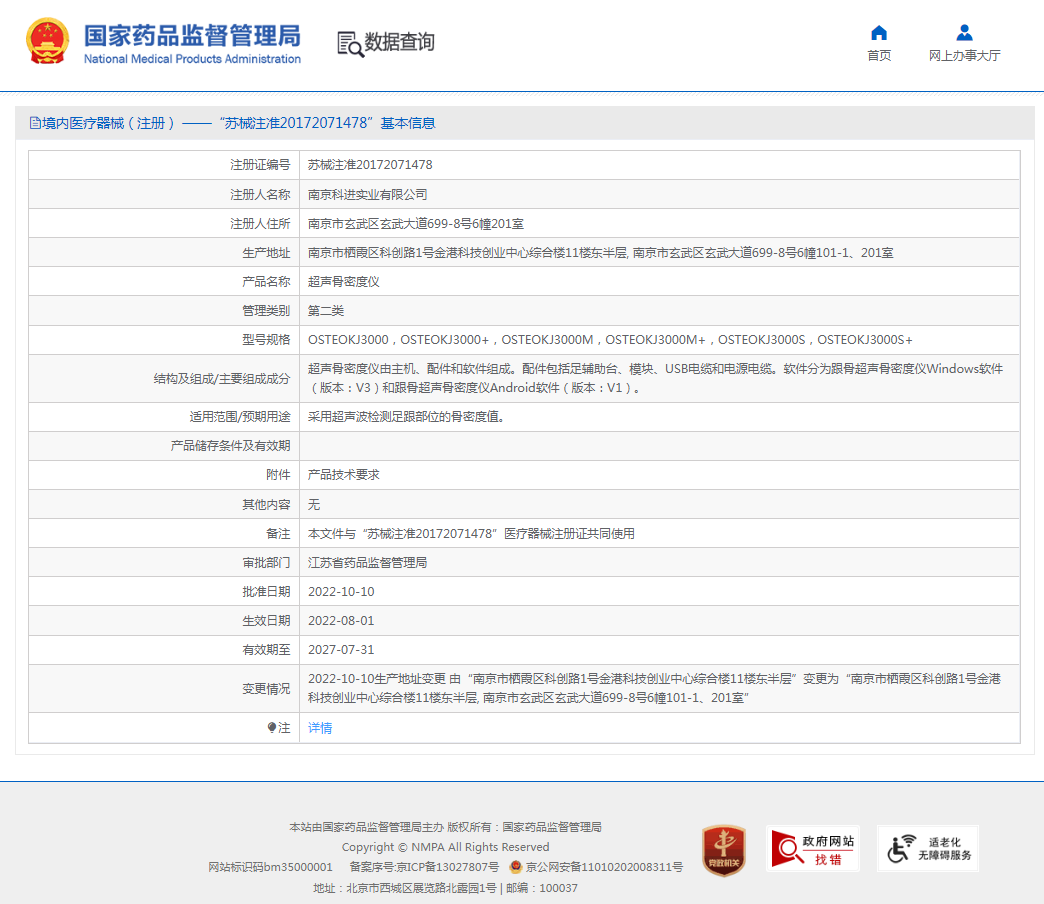Click the blue house home icon

pyautogui.click(x=879, y=32)
